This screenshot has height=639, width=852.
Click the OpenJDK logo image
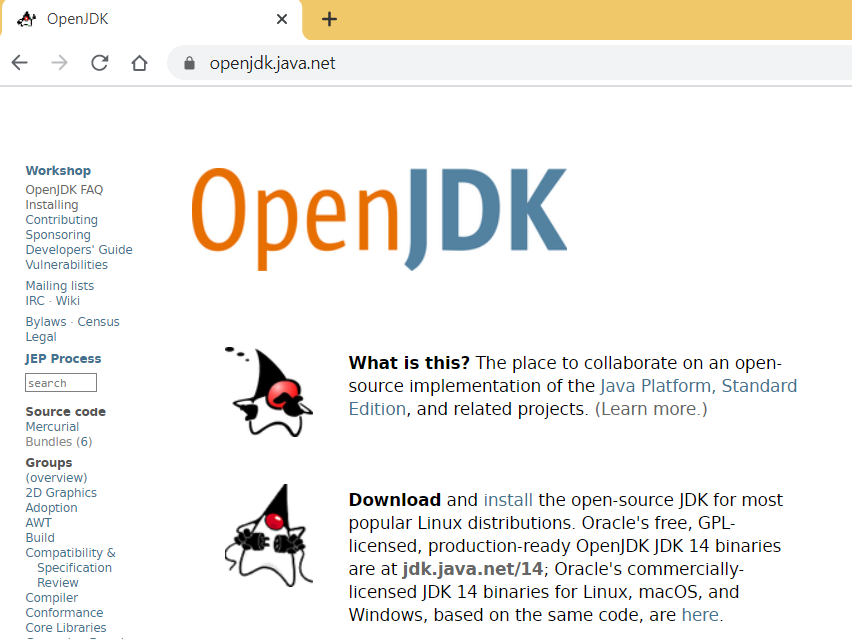click(379, 219)
